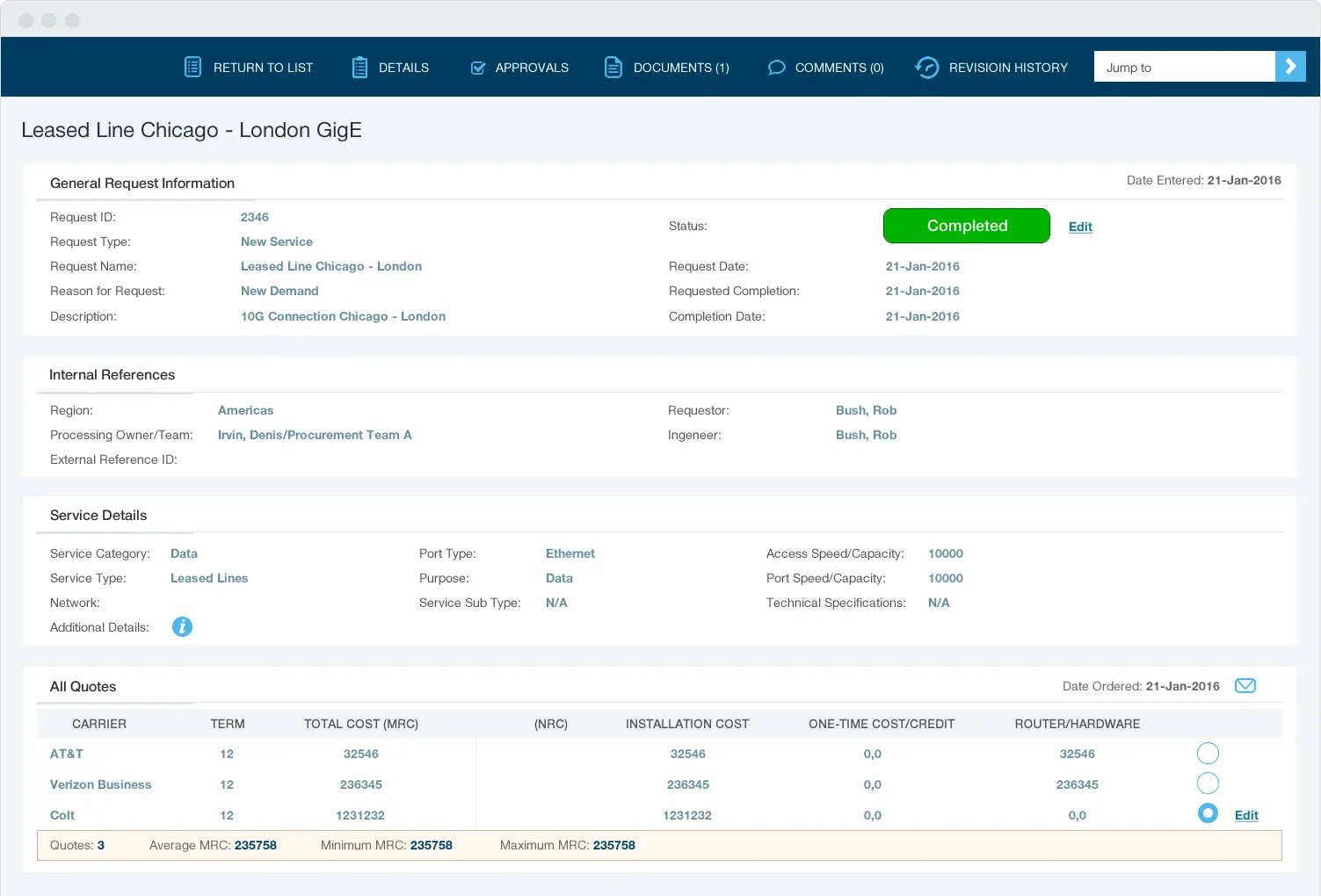Open the Documents (1) tab
This screenshot has width=1321, height=896.
pos(680,68)
